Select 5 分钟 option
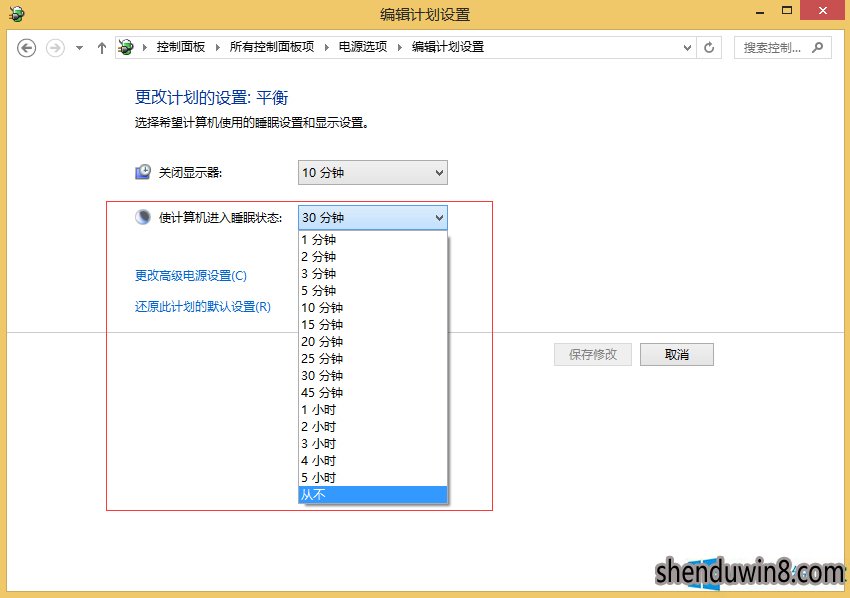Viewport: 850px width, 598px height. 372,291
